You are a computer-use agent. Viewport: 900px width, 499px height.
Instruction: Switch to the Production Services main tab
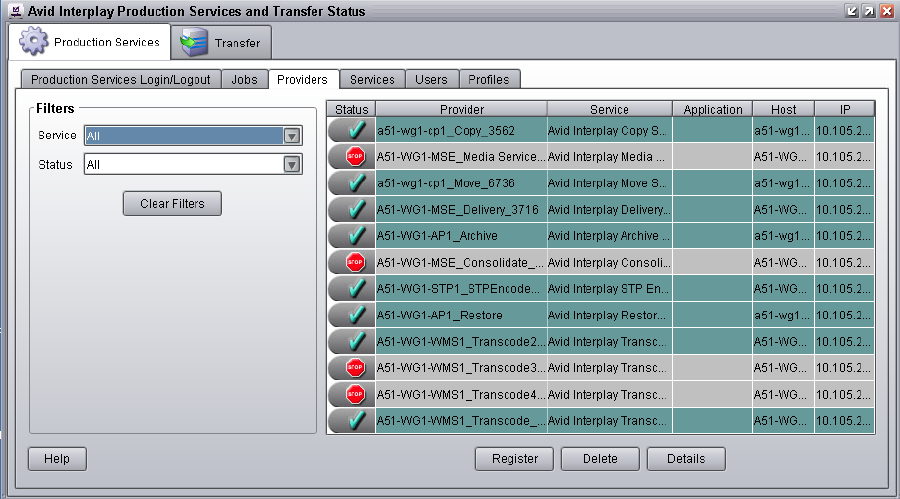pos(90,42)
